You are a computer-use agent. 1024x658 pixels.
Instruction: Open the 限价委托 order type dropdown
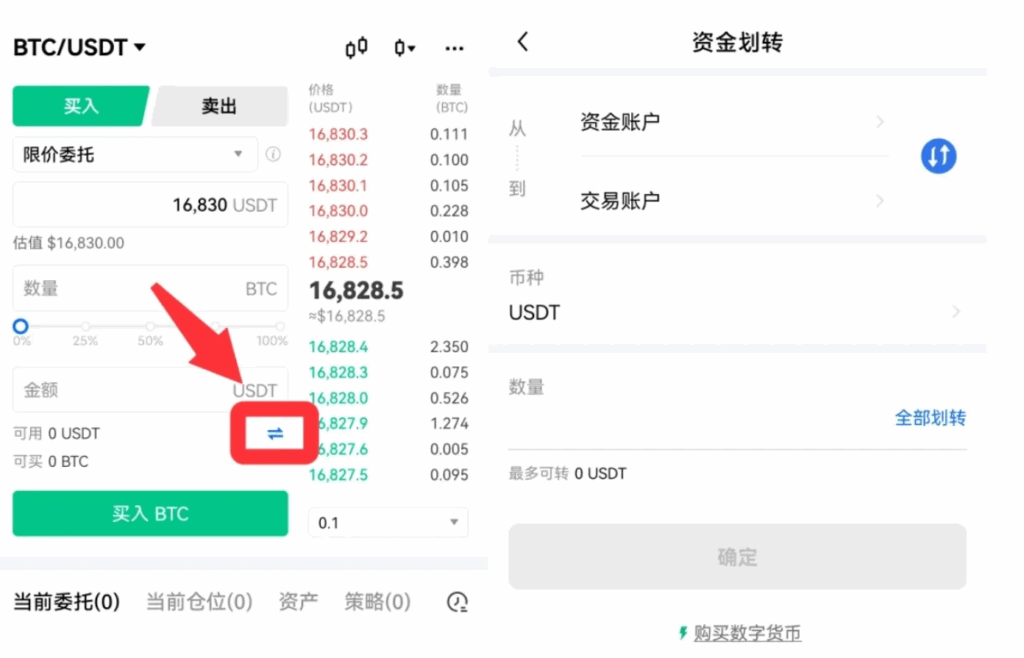click(x=130, y=155)
